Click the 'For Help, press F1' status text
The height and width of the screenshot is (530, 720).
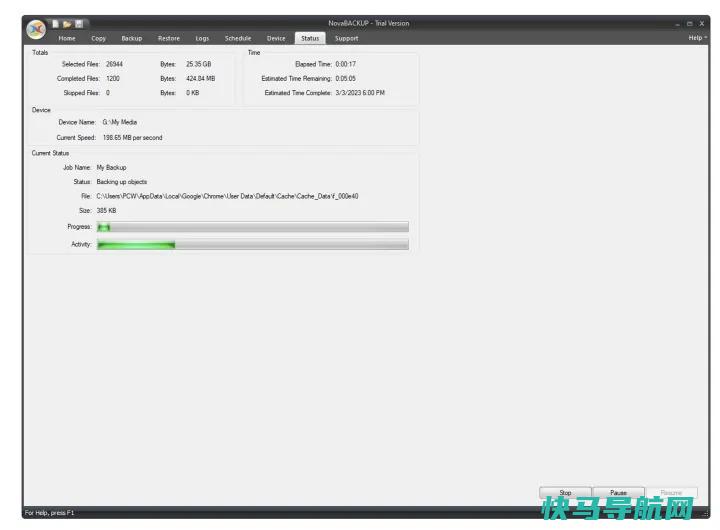tap(49, 513)
